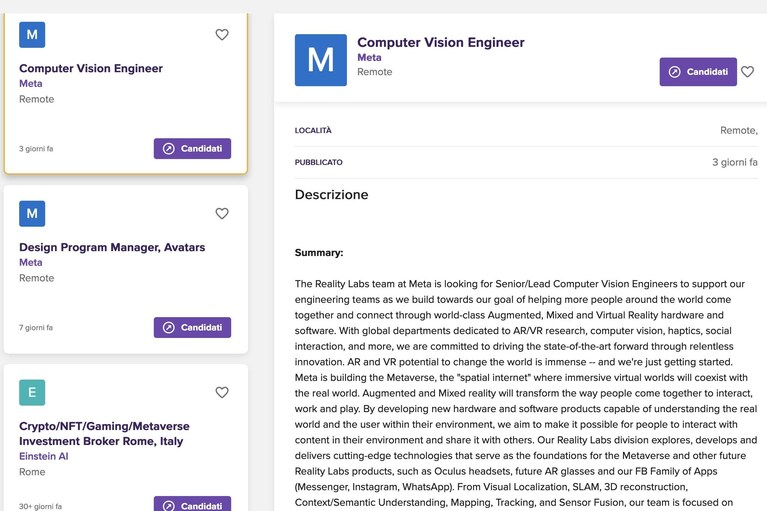Open Meta company link on Design Program Manager card
Viewport: 767px width, 511px height.
(x=30, y=263)
